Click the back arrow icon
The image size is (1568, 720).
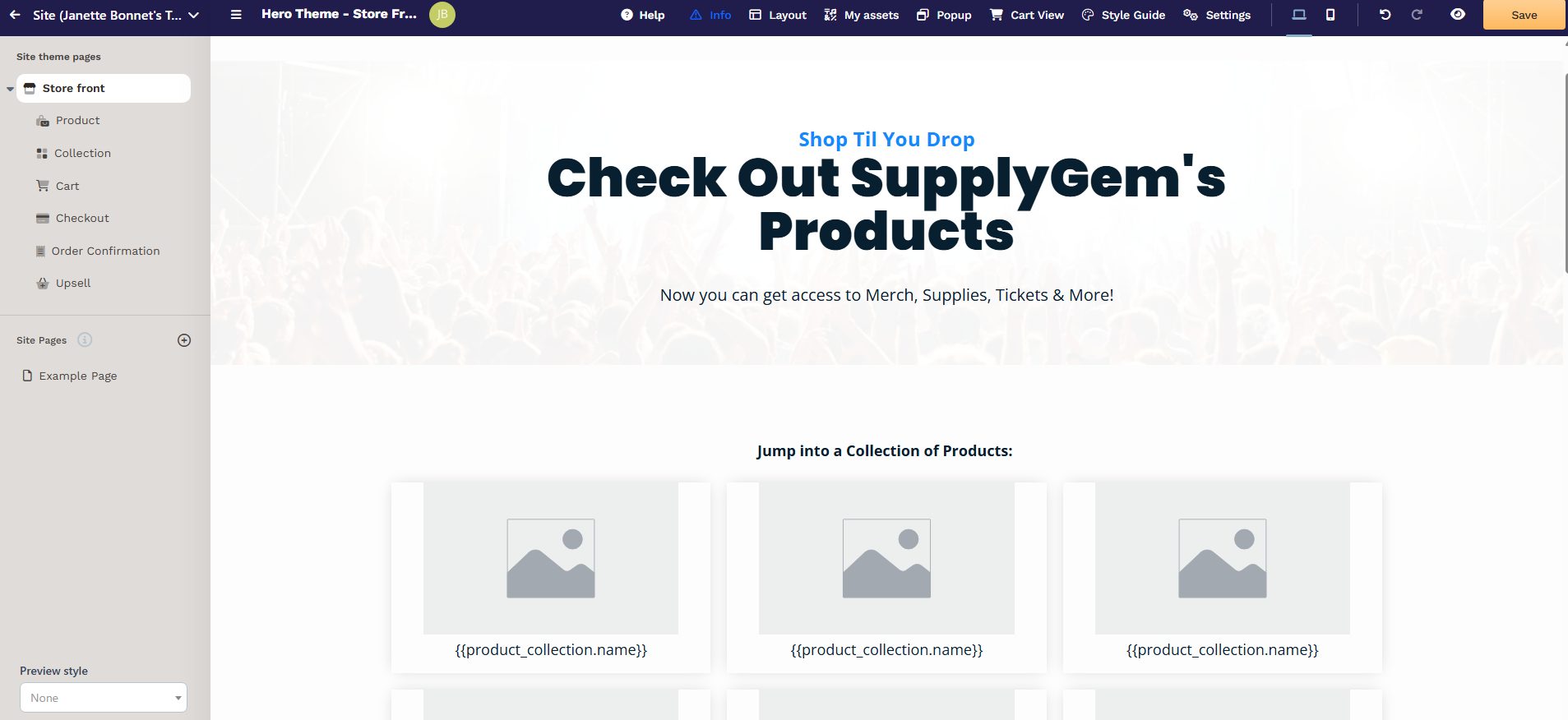15,15
